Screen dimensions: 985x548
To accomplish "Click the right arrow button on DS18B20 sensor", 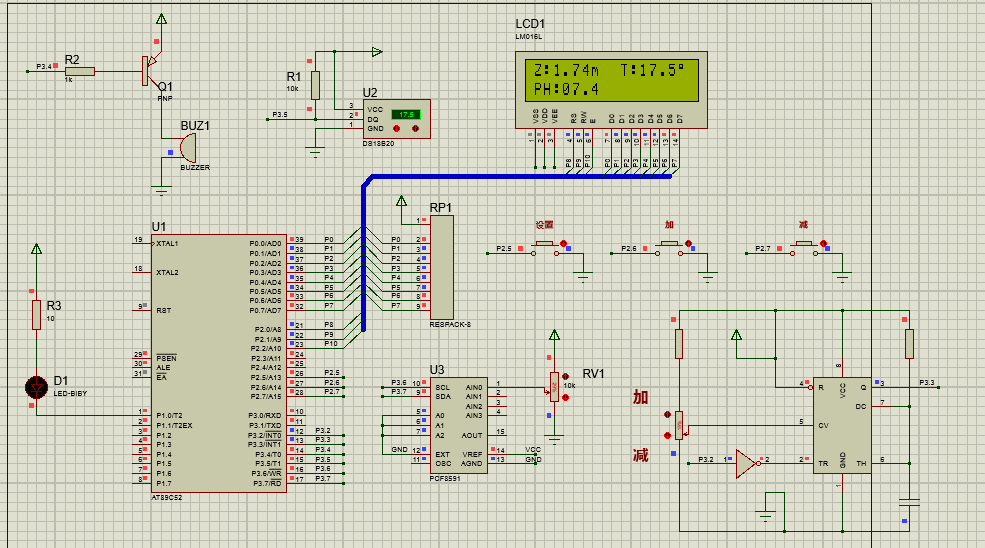I will pos(414,129).
